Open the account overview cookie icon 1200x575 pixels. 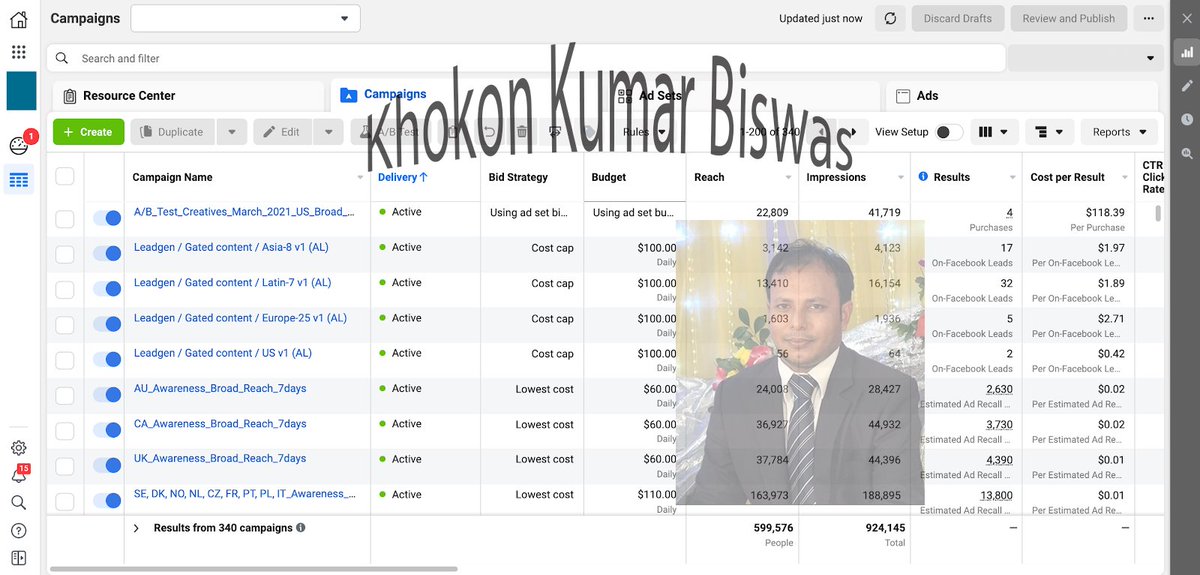pos(19,146)
